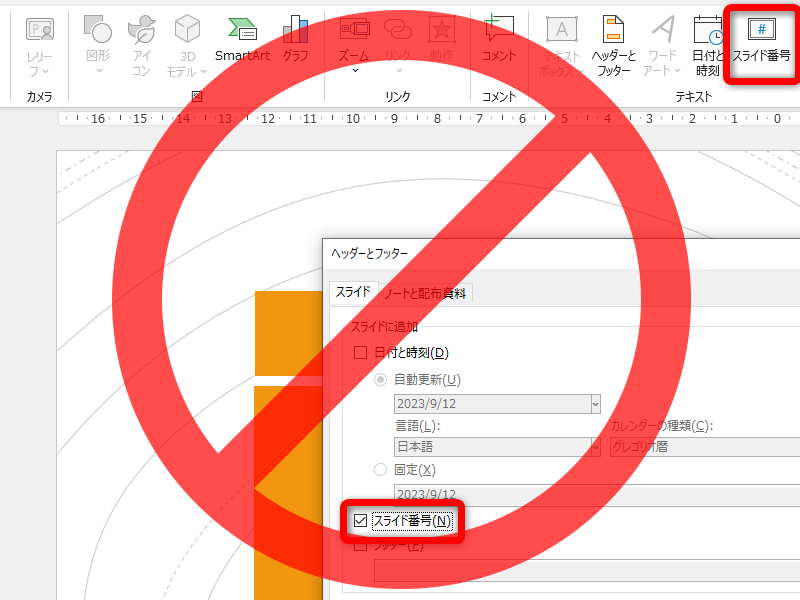Click the リンク icon
This screenshot has height=600, width=800.
click(x=397, y=30)
